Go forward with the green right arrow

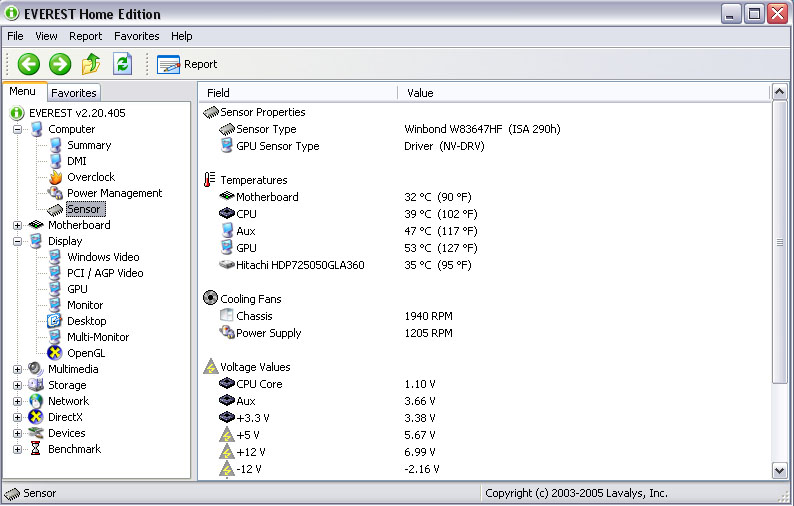coord(60,64)
